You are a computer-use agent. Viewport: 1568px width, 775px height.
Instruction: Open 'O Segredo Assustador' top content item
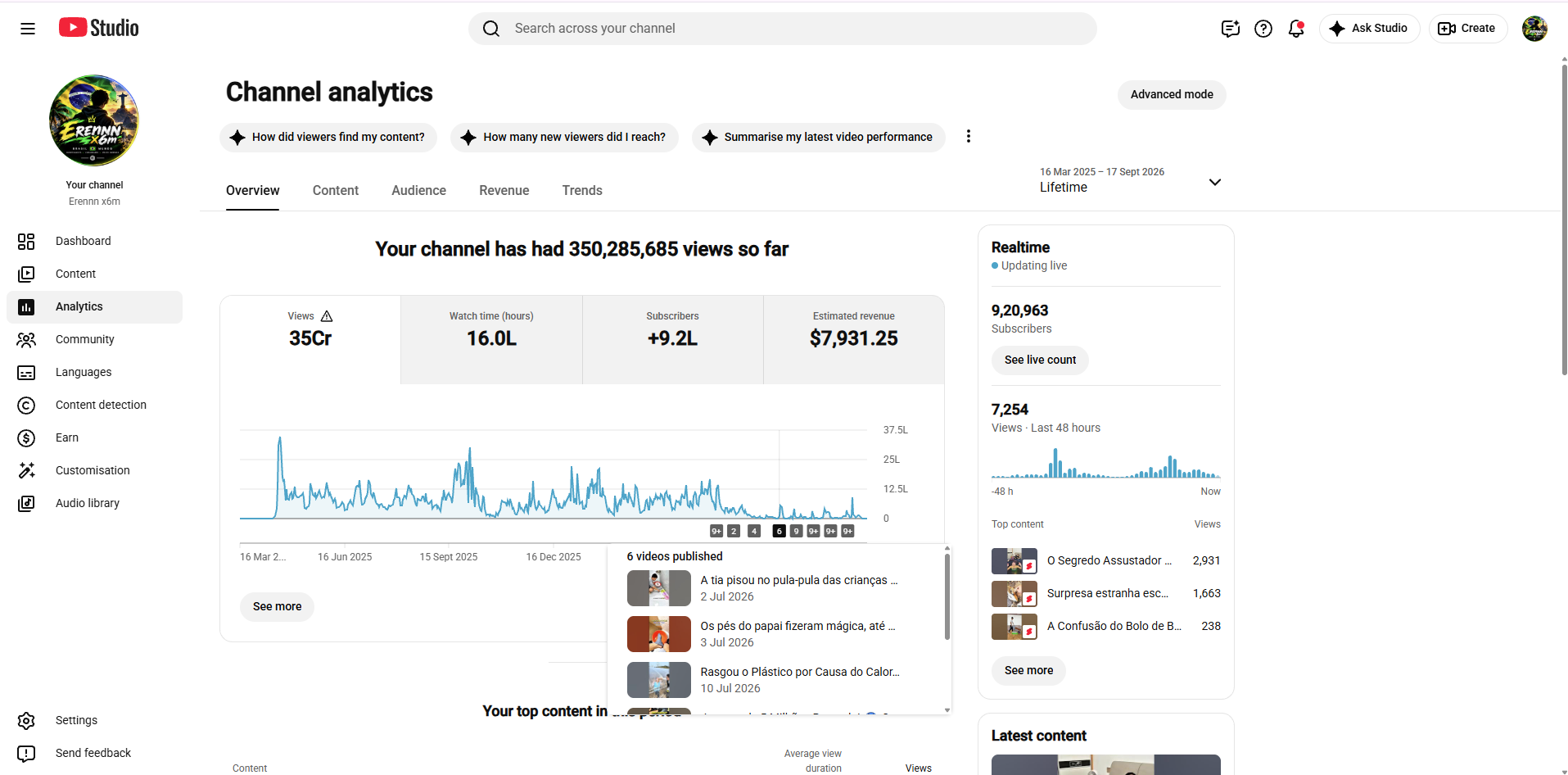1105,560
